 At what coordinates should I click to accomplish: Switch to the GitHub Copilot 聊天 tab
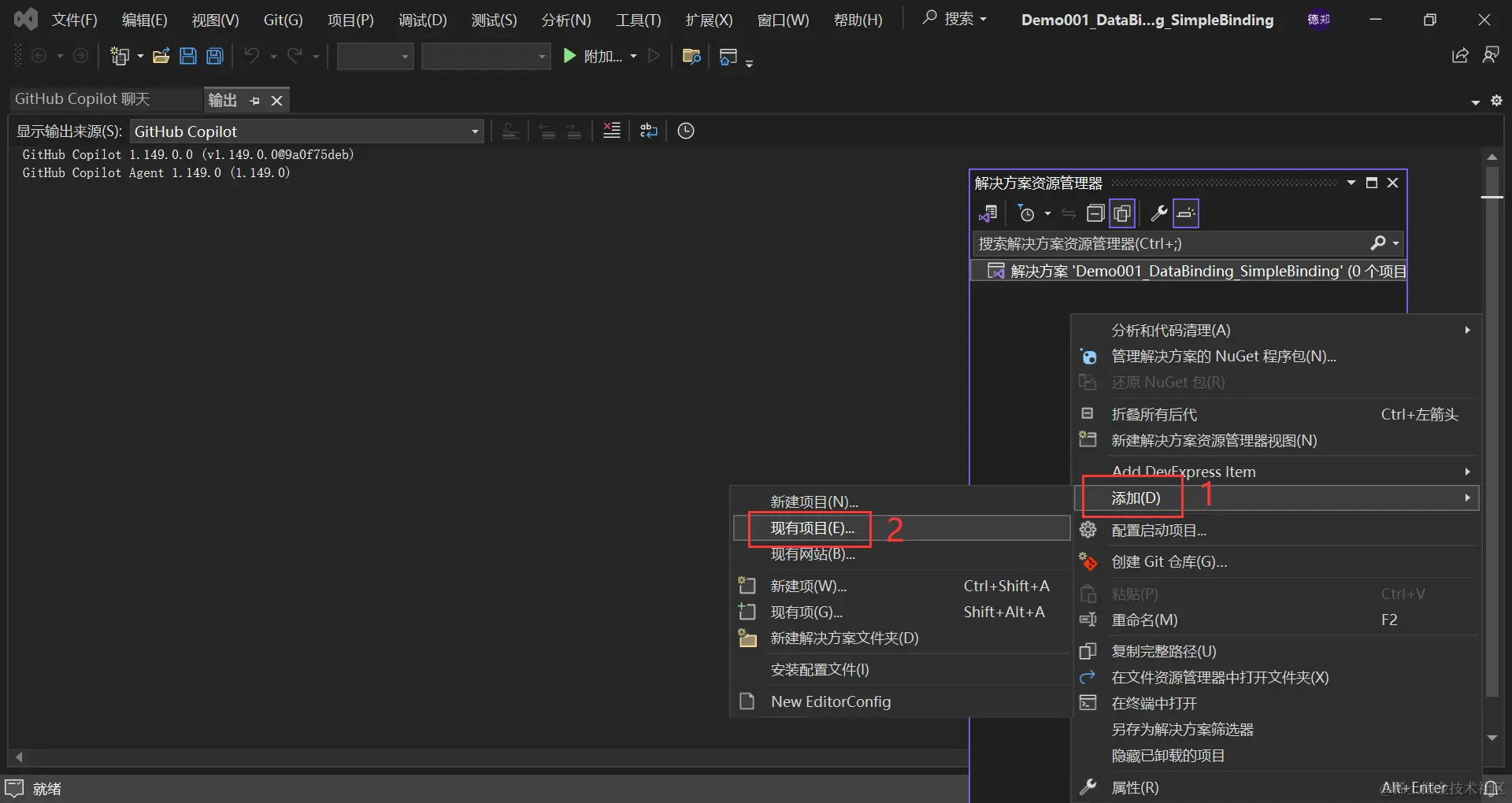[83, 99]
